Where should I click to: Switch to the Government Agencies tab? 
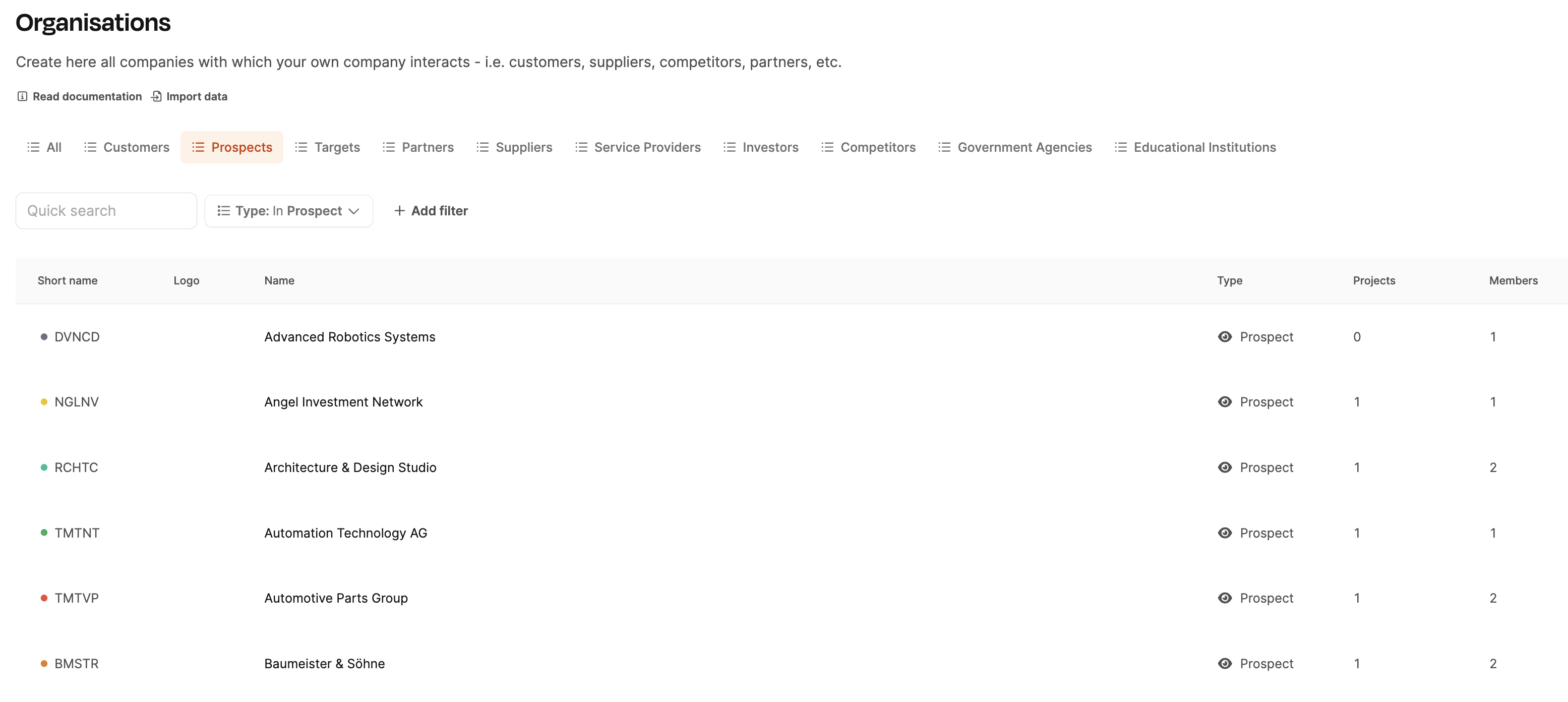pyautogui.click(x=1015, y=147)
